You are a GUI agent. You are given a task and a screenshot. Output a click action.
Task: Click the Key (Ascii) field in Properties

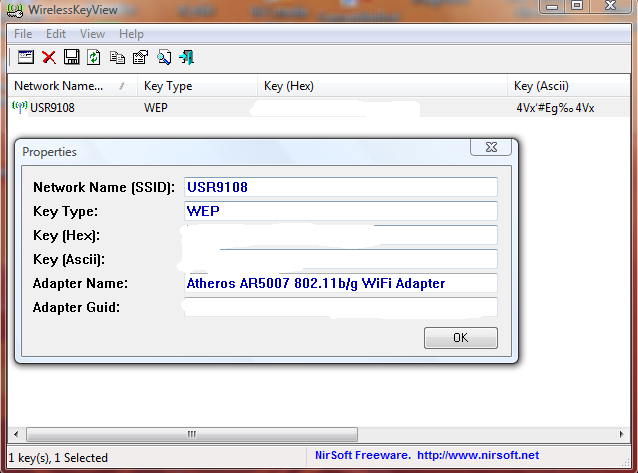[x=341, y=259]
